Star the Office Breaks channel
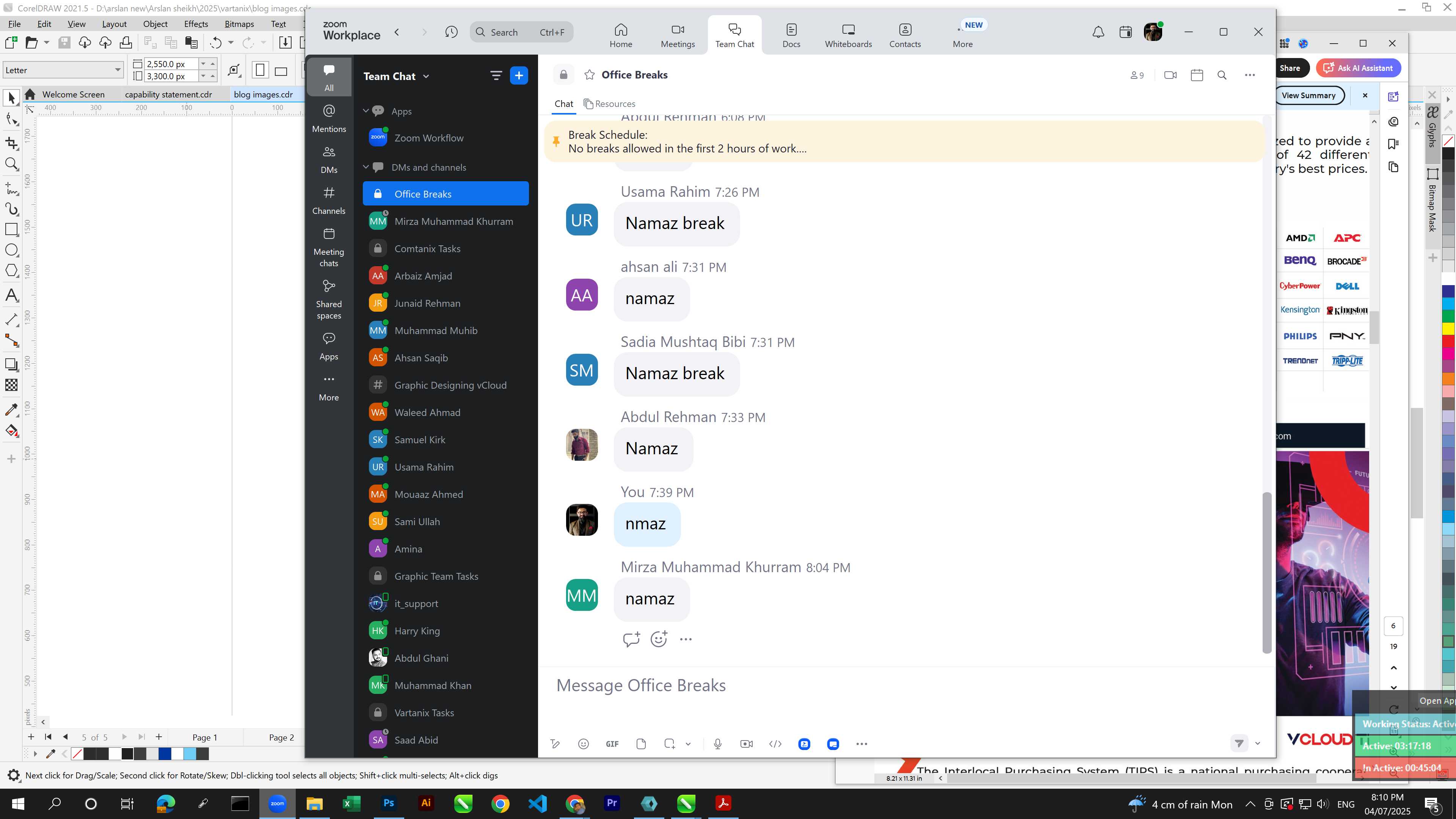The height and width of the screenshot is (819, 1456). pos(589,75)
